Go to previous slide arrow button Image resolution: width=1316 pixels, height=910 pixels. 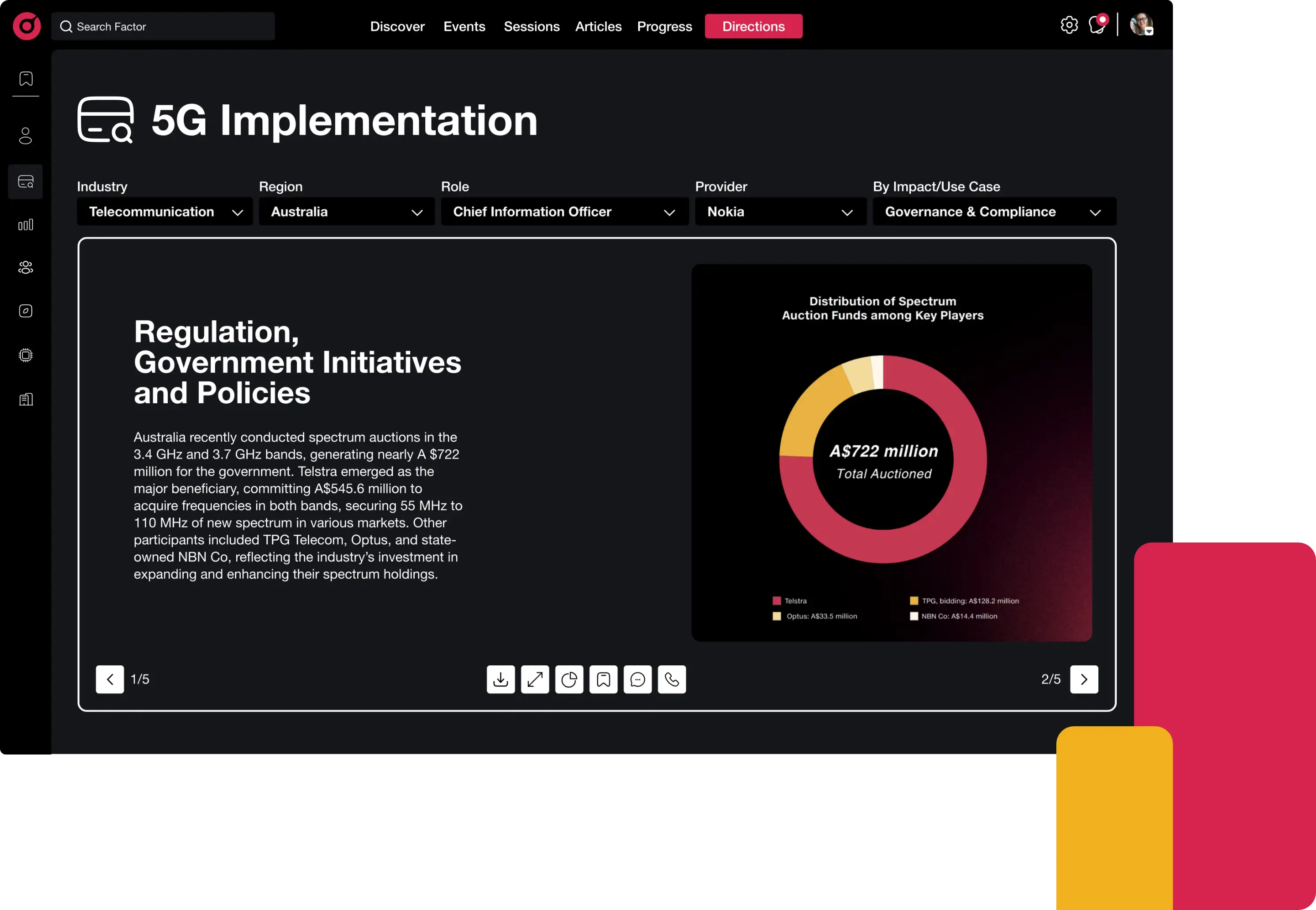(110, 679)
